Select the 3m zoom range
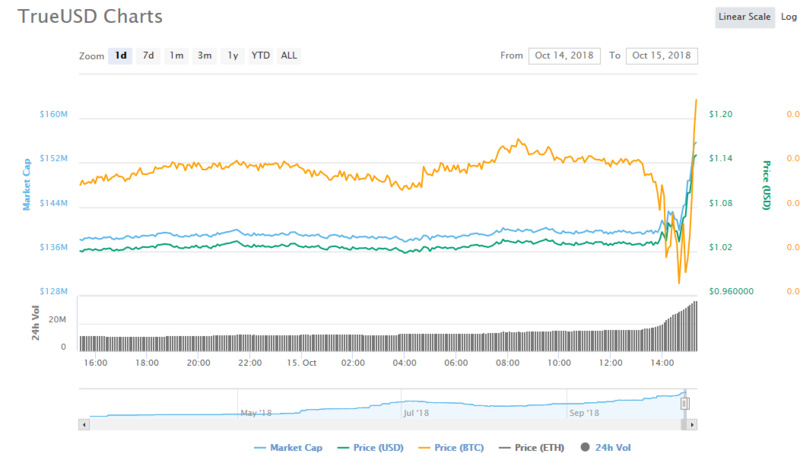 (205, 56)
